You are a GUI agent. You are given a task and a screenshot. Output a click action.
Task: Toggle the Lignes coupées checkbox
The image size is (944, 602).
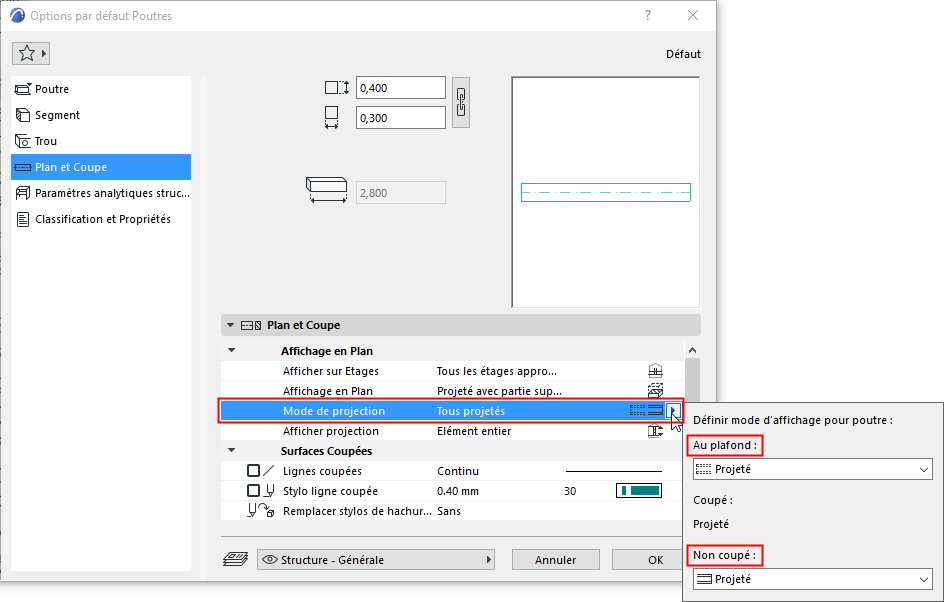[253, 471]
